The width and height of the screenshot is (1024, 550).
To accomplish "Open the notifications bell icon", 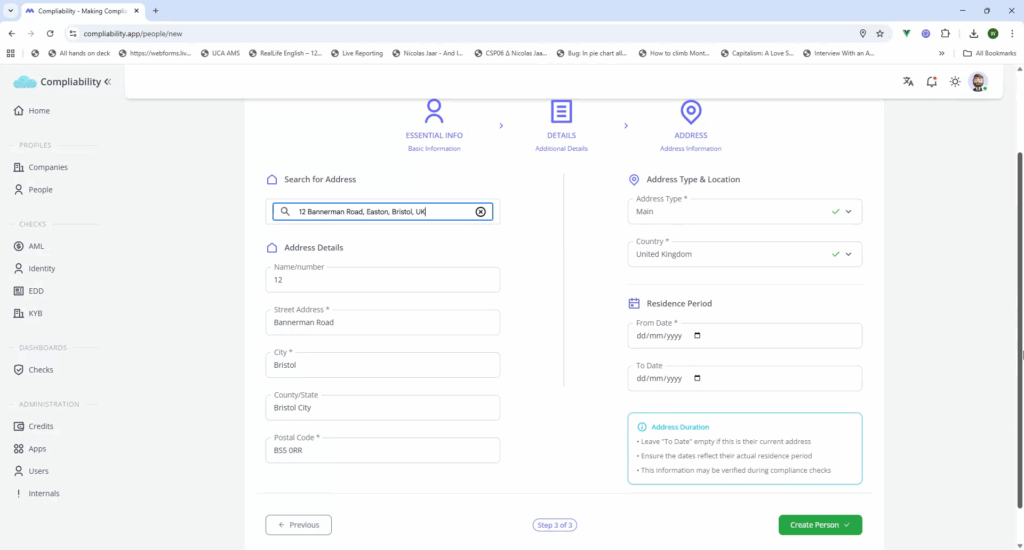I will coord(931,82).
